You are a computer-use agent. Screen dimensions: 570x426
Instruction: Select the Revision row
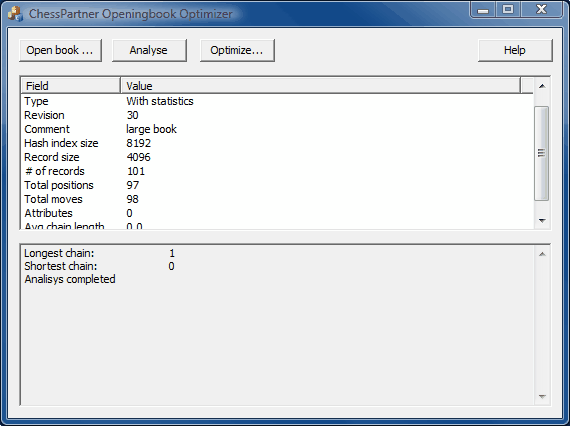click(277, 115)
